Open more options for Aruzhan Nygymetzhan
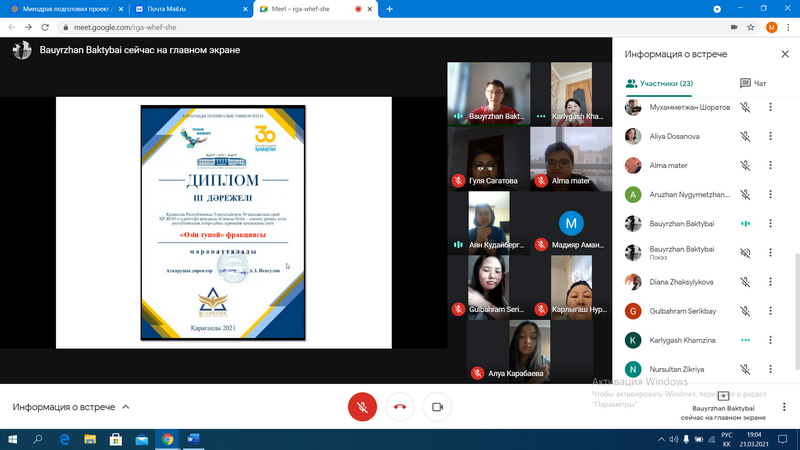The image size is (800, 450). 770,194
